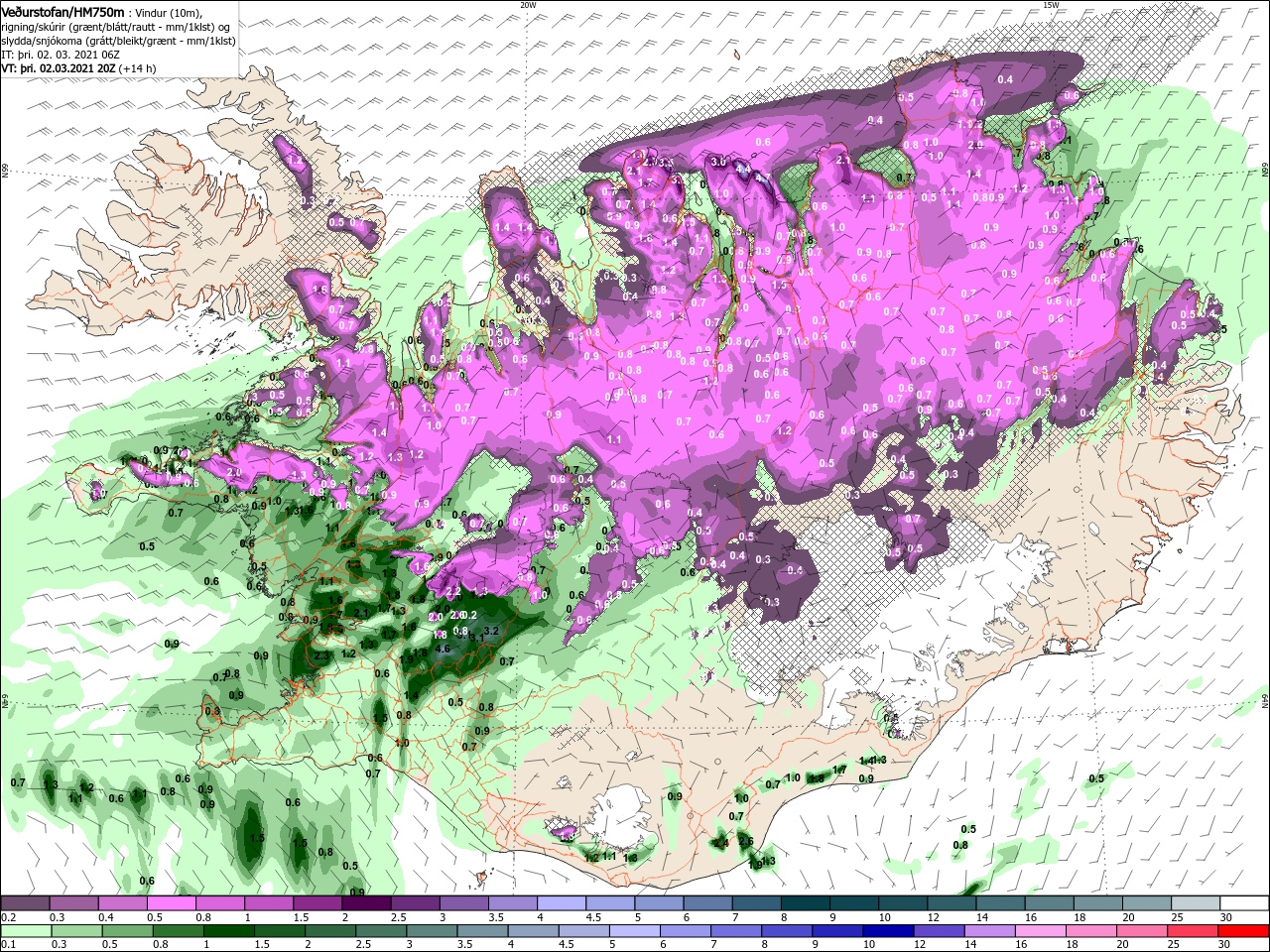Viewport: 1270px width, 952px height.
Task: Pick the light grey snow swatch from 25 to 30
Action: 1196,903
